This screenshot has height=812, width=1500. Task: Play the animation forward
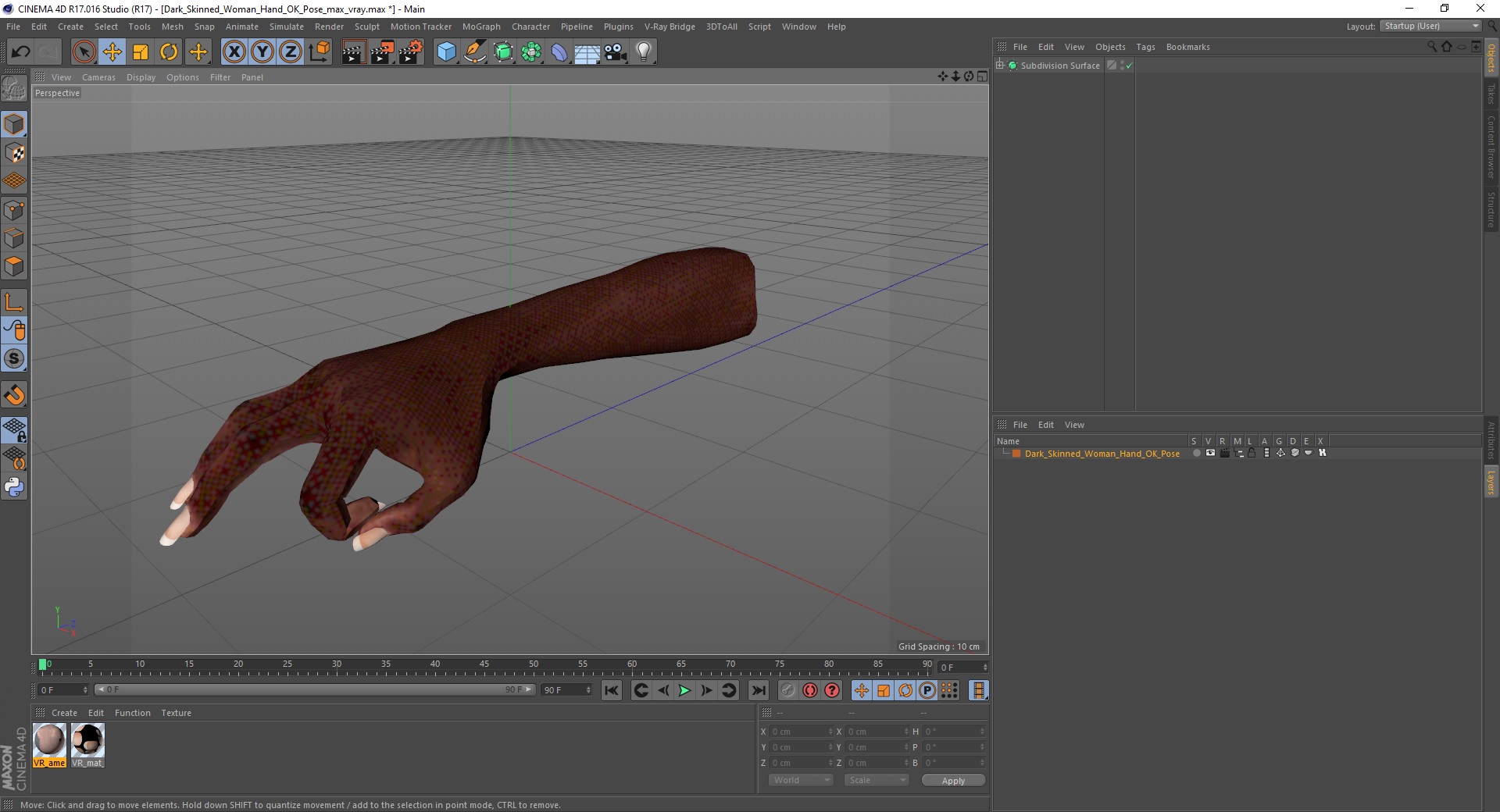[x=684, y=690]
